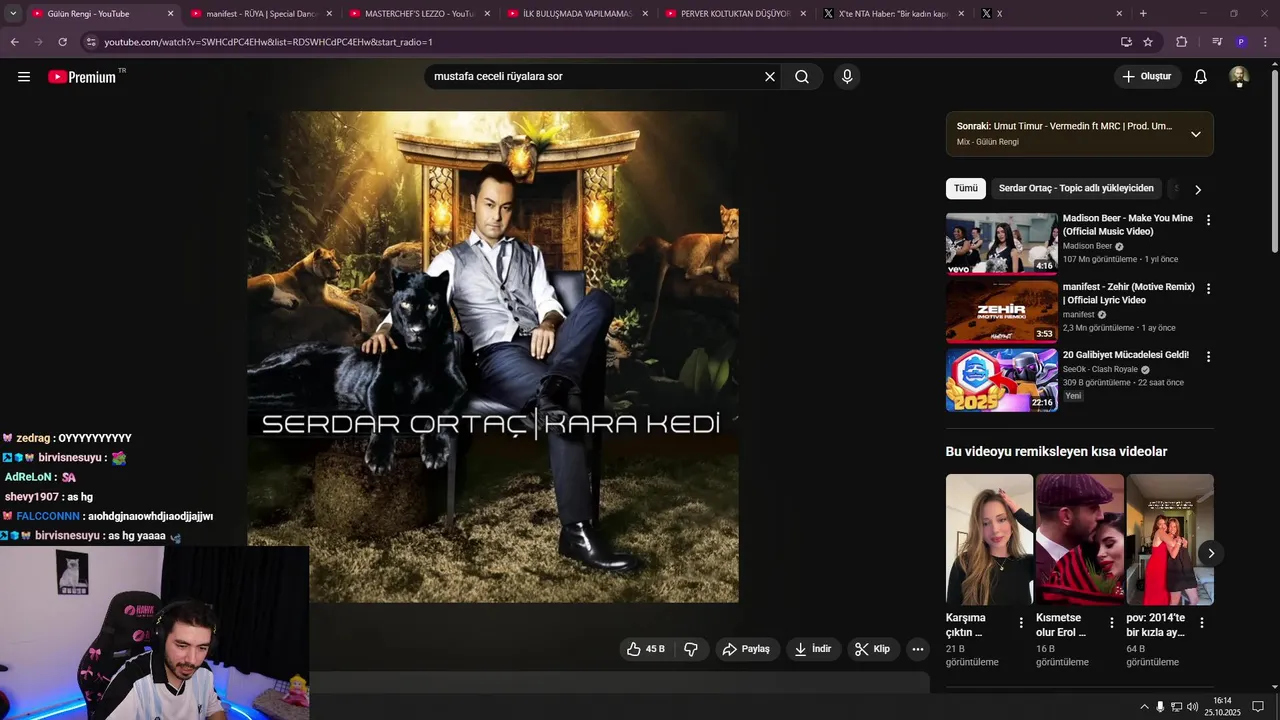The height and width of the screenshot is (720, 1280).
Task: Open more actions below the video
Action: 918,649
